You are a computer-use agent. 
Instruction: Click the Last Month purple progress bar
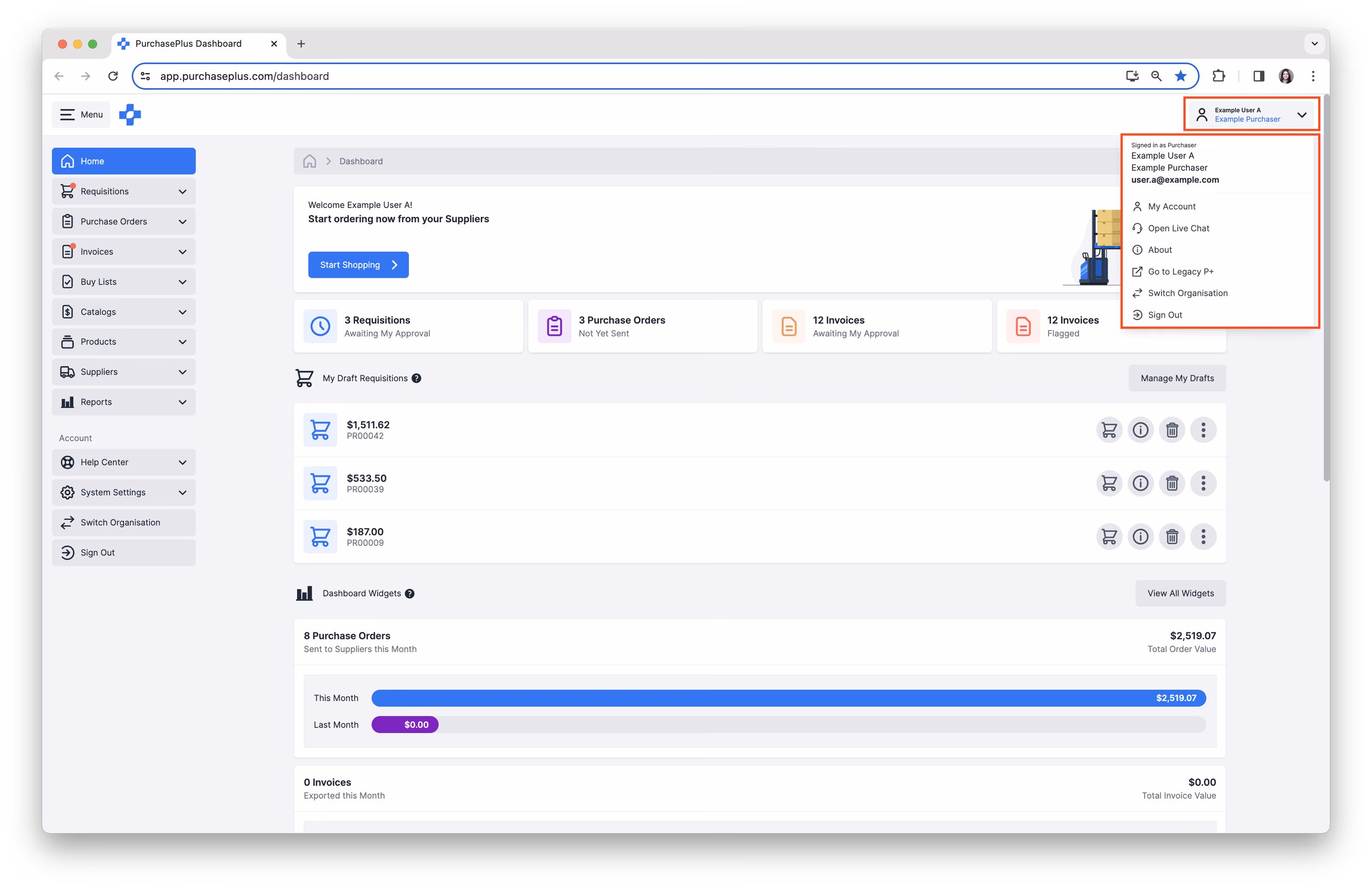(405, 725)
